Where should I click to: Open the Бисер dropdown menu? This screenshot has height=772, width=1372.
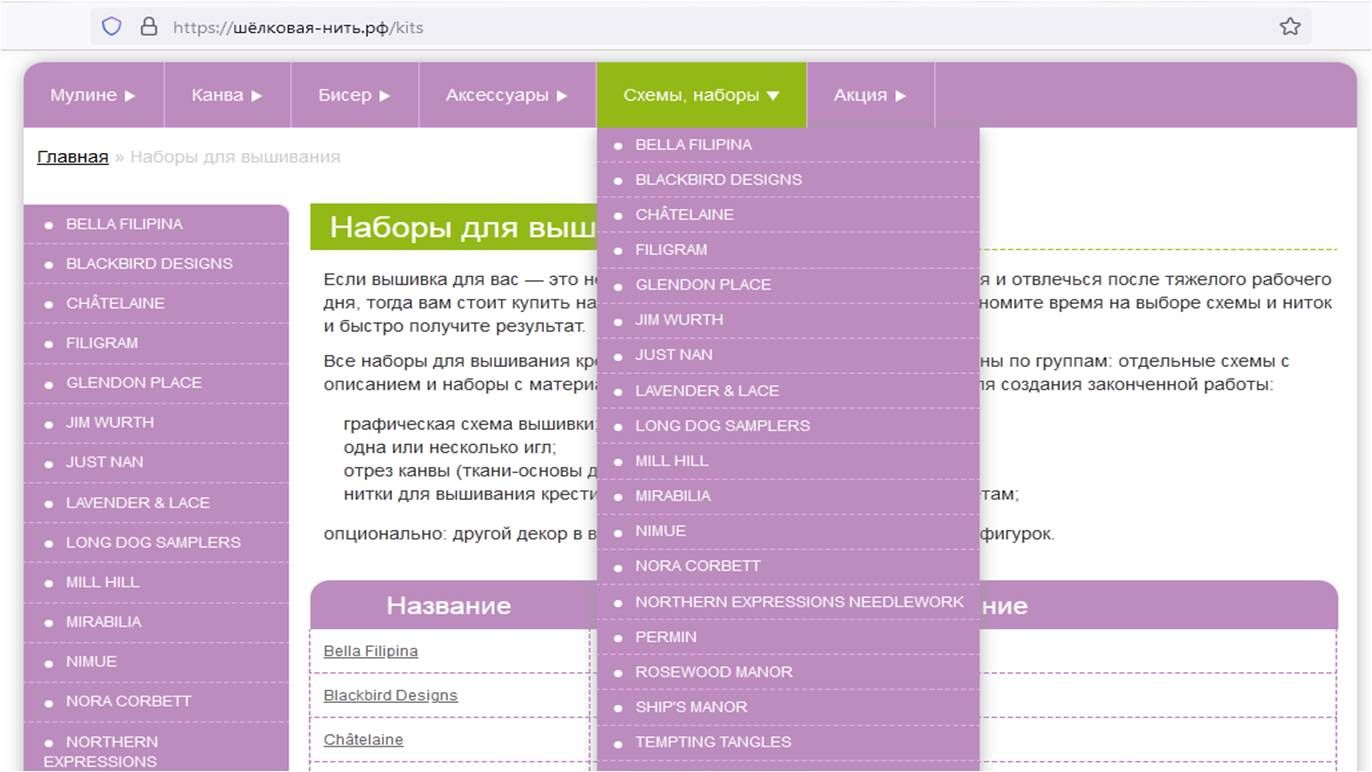coord(354,96)
